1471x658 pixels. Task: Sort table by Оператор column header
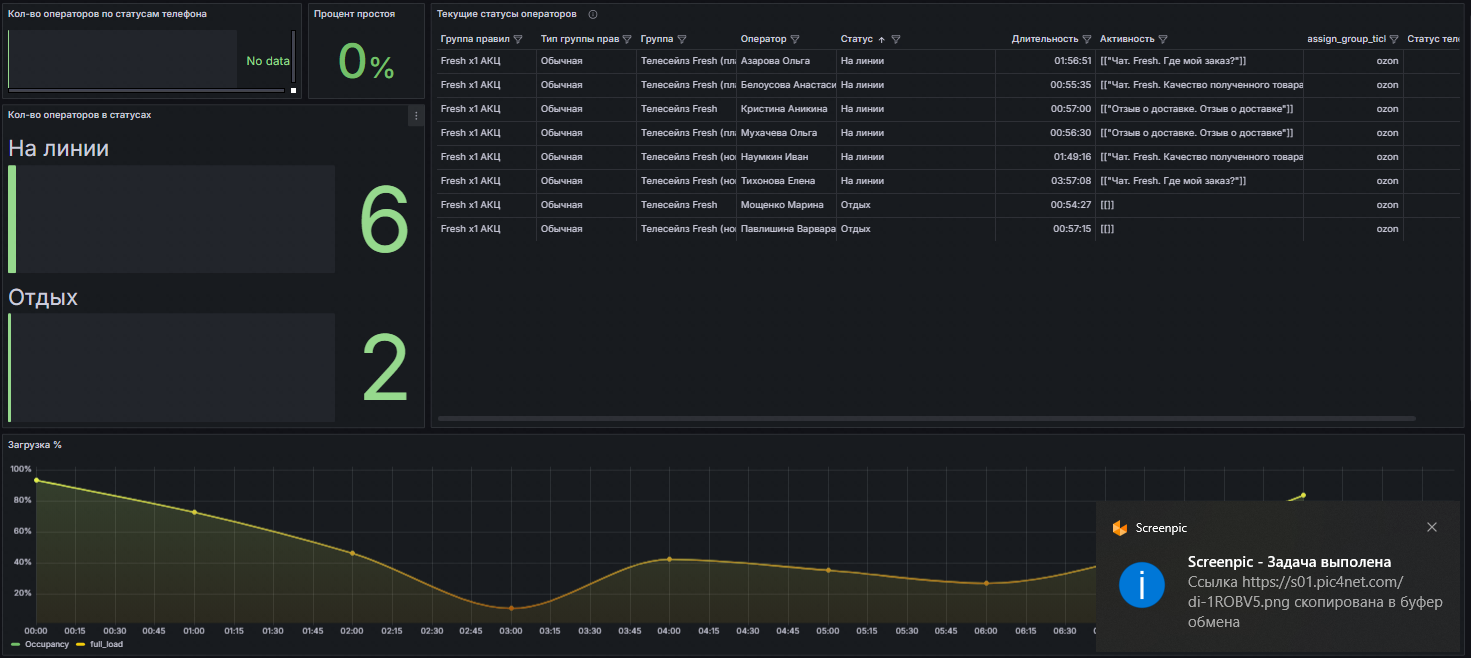[x=763, y=40]
